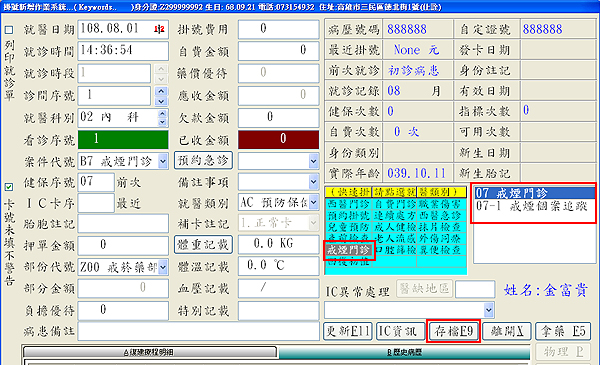Click 離開X exit button
The image size is (600, 365).
pos(507,331)
